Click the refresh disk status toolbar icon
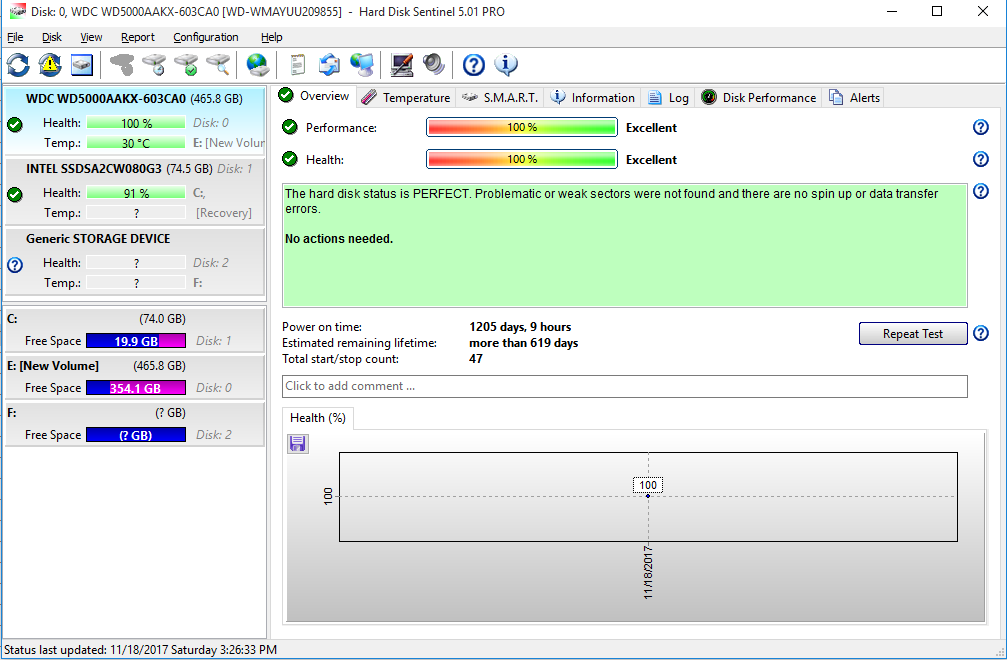This screenshot has height=660, width=1007. [x=18, y=65]
